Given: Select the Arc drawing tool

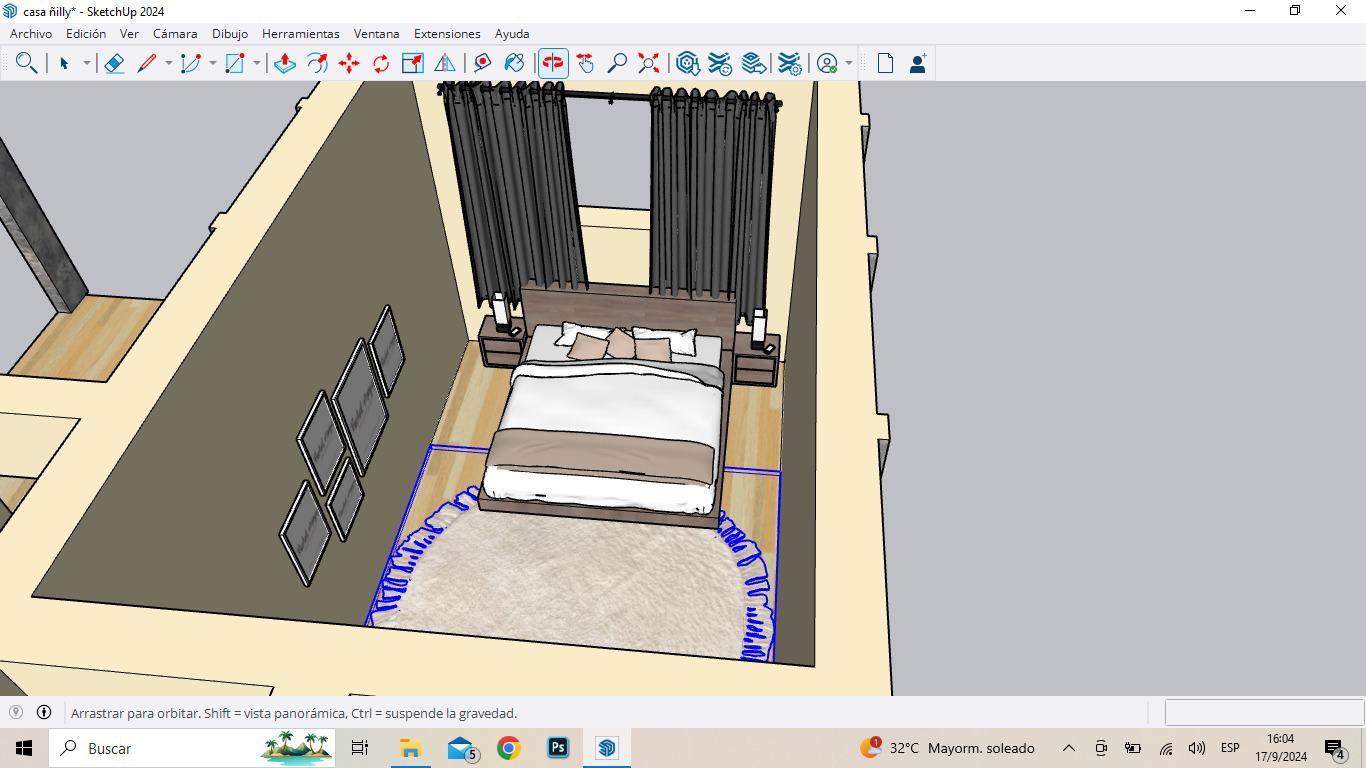Looking at the screenshot, I should click(191, 63).
